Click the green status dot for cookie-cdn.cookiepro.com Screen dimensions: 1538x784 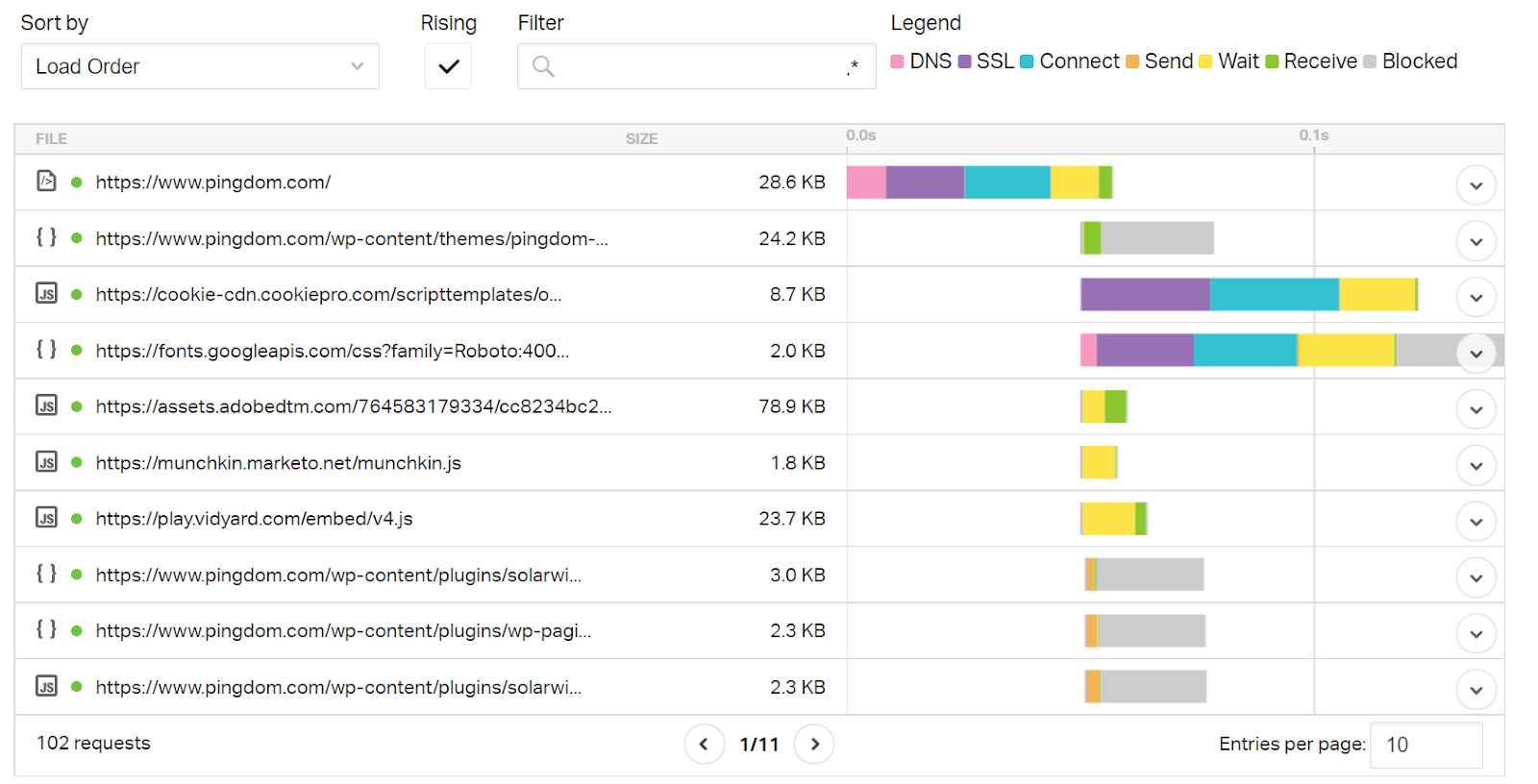pyautogui.click(x=76, y=294)
